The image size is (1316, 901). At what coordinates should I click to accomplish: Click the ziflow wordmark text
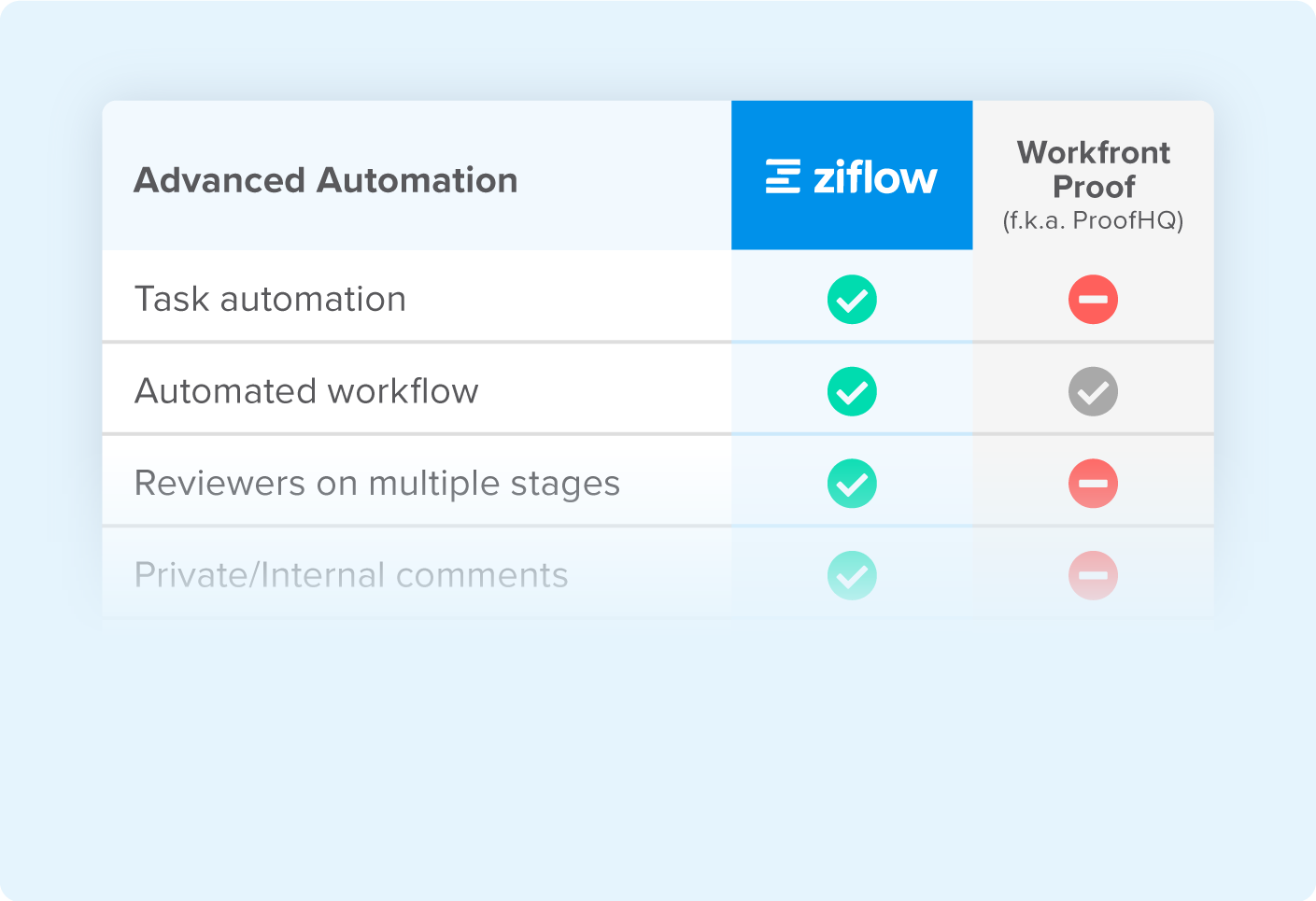click(874, 176)
